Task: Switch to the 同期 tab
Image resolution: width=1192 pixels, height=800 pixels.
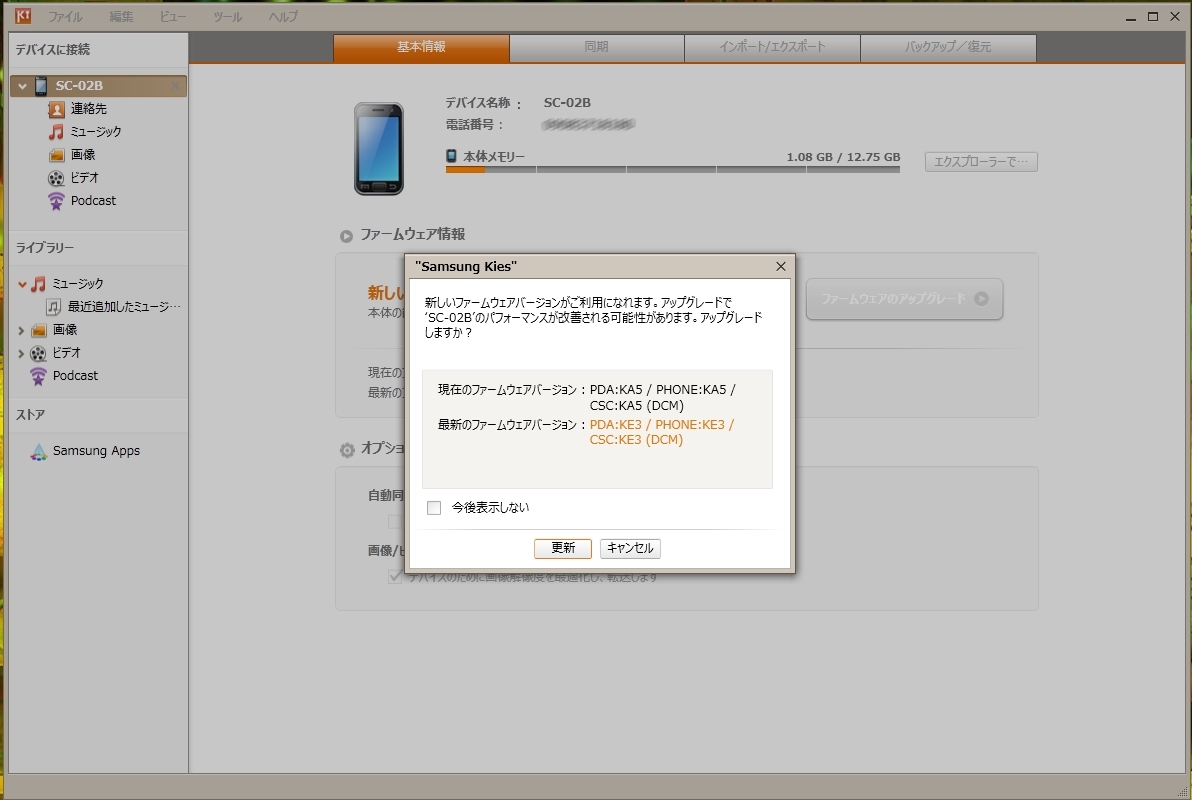Action: [x=597, y=47]
